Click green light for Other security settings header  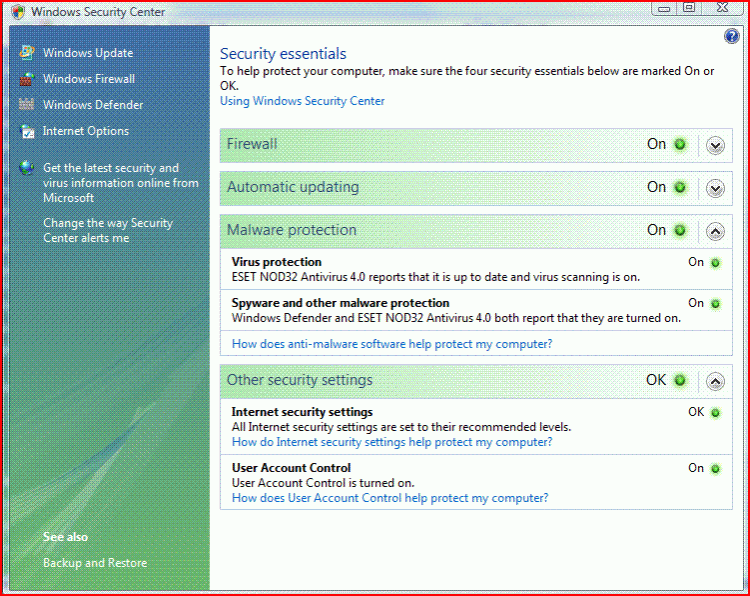pos(680,380)
